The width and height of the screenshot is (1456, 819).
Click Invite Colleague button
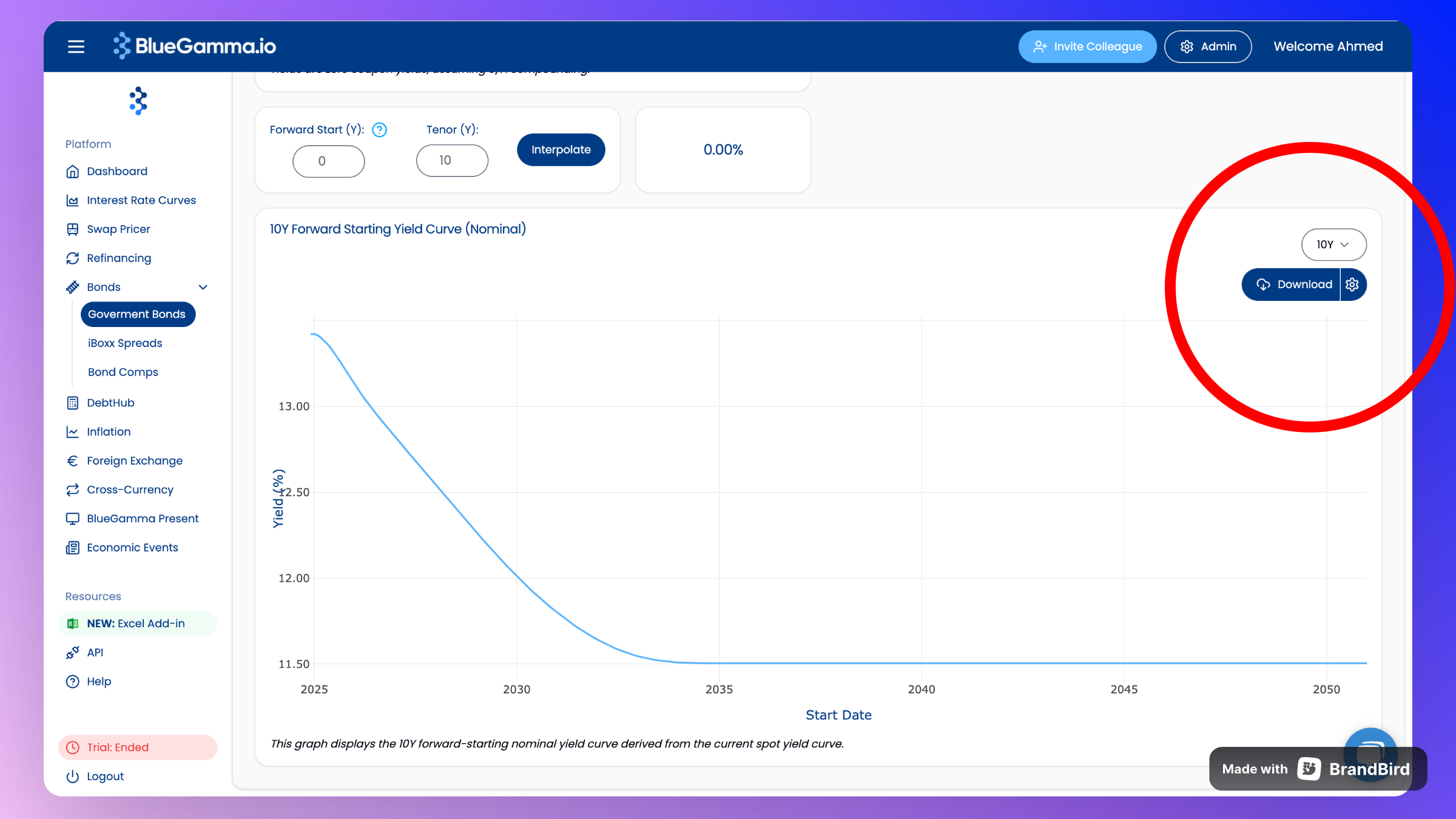coord(1087,47)
